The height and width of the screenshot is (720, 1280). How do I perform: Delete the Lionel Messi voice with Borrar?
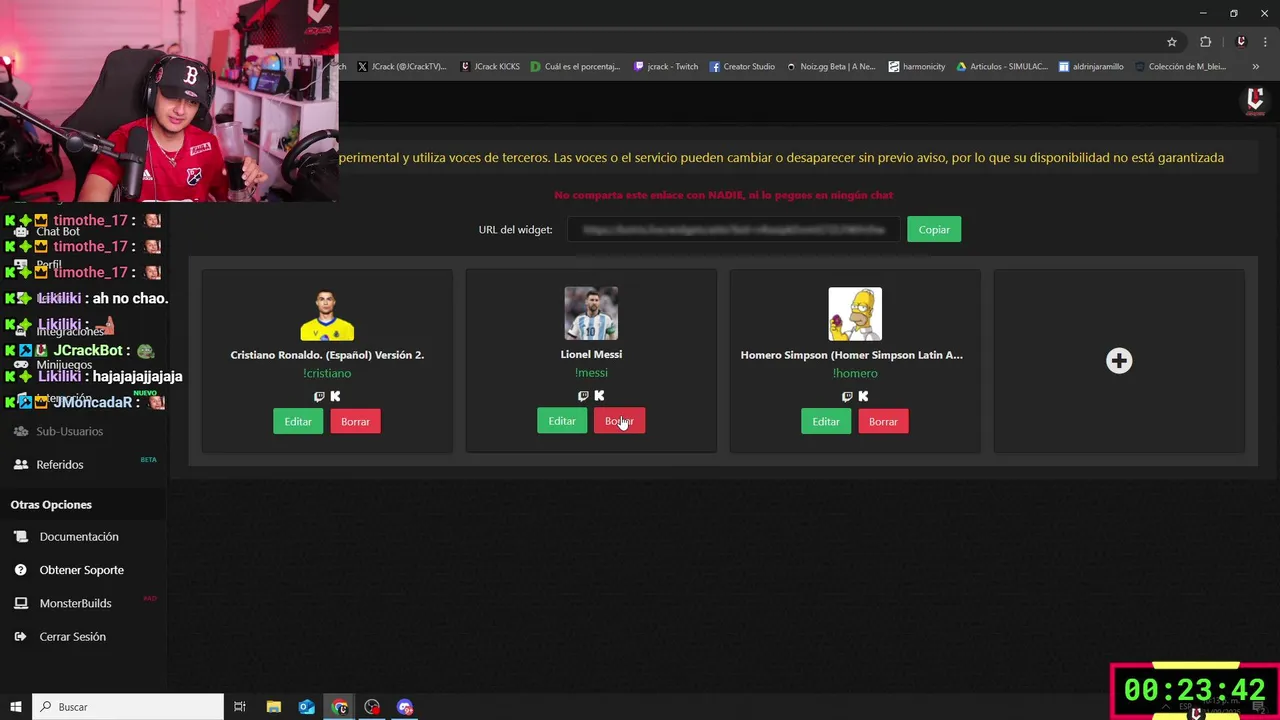coord(619,421)
